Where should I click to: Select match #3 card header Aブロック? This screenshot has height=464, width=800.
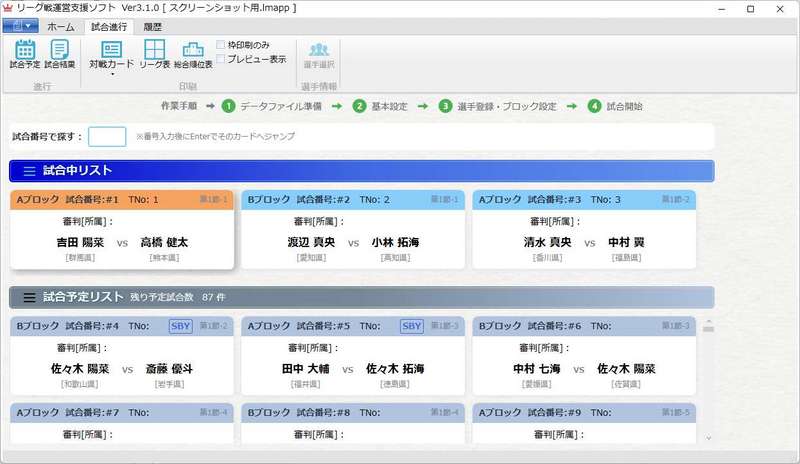[584, 200]
